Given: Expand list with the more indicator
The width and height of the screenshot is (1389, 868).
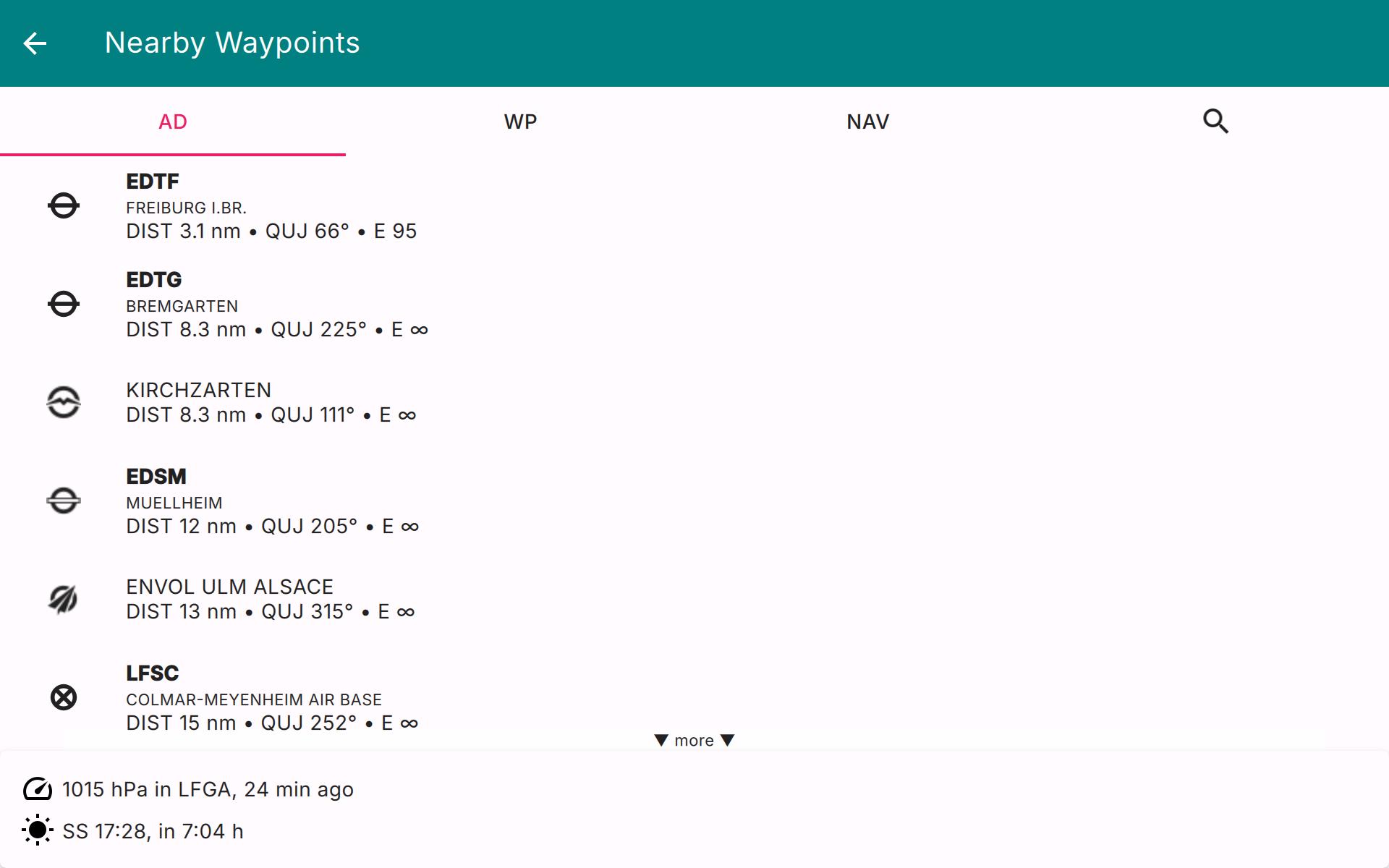Looking at the screenshot, I should (x=694, y=741).
